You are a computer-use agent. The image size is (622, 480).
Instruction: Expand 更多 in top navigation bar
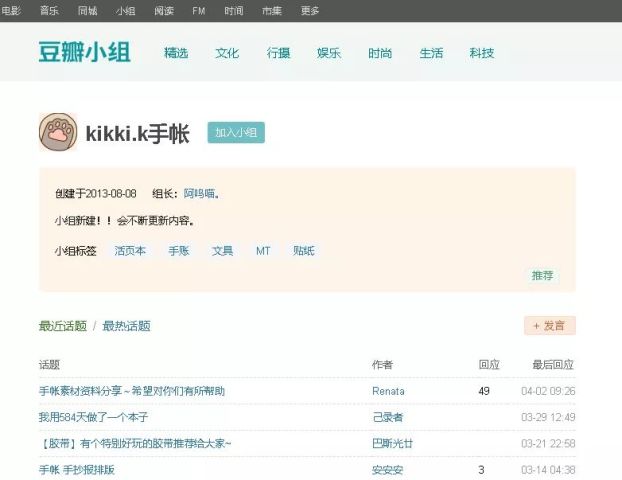click(310, 11)
